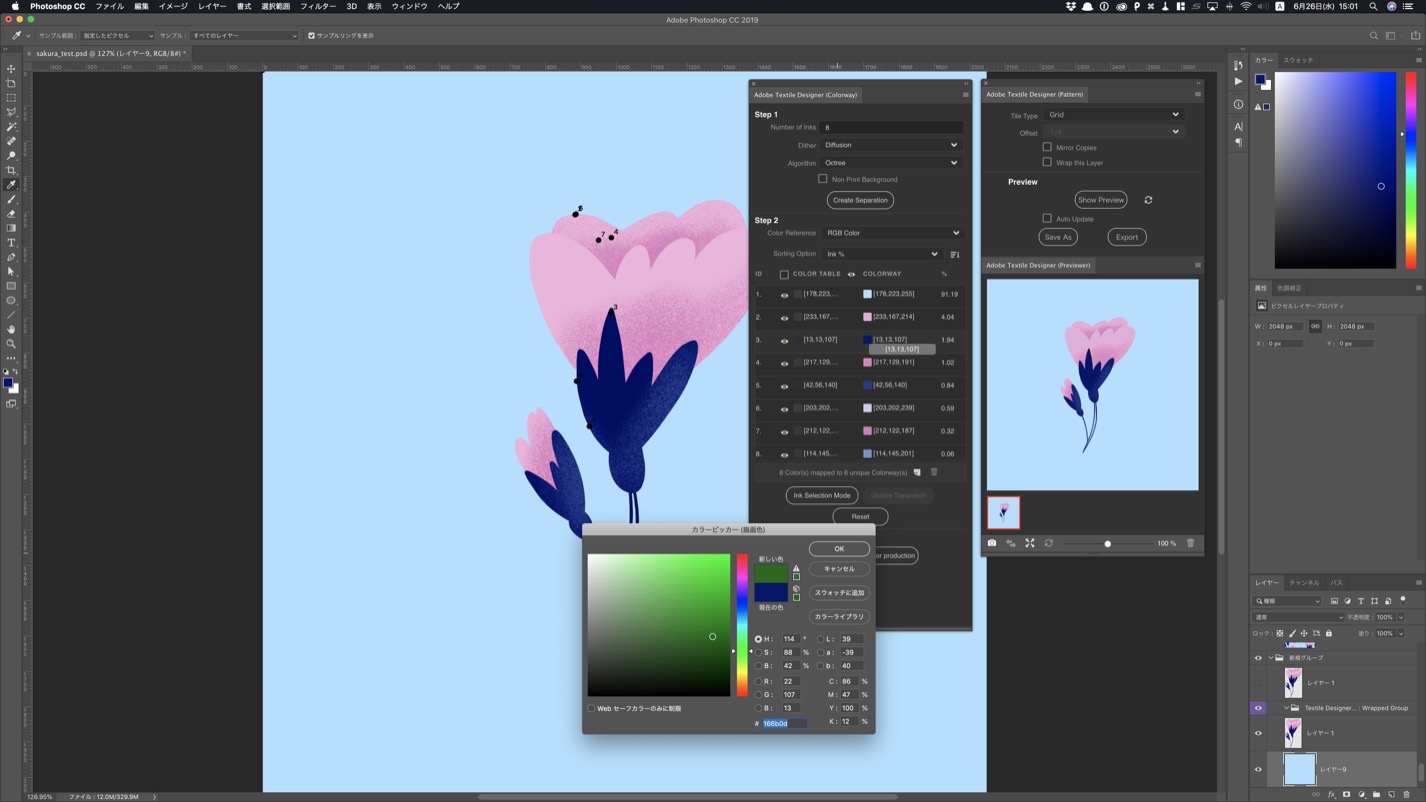Switch to the チャンネル tab
The height and width of the screenshot is (802, 1426).
1304,582
